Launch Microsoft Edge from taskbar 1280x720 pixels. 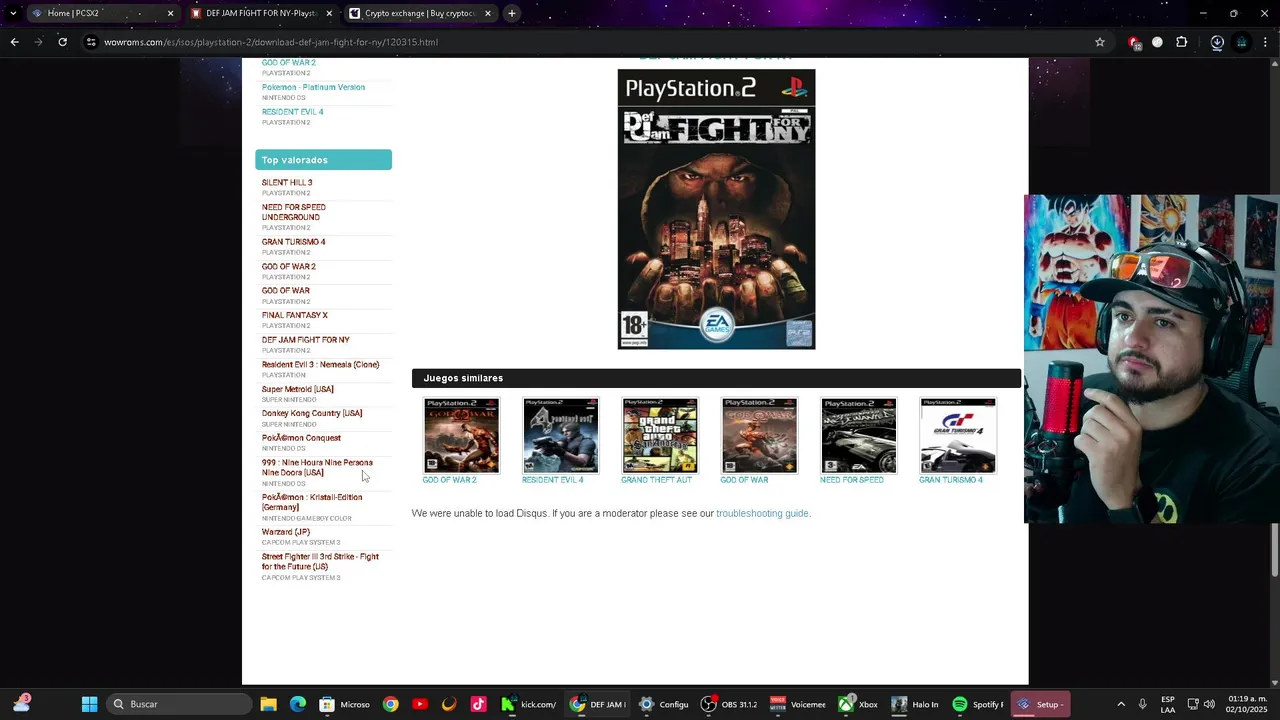pos(297,704)
